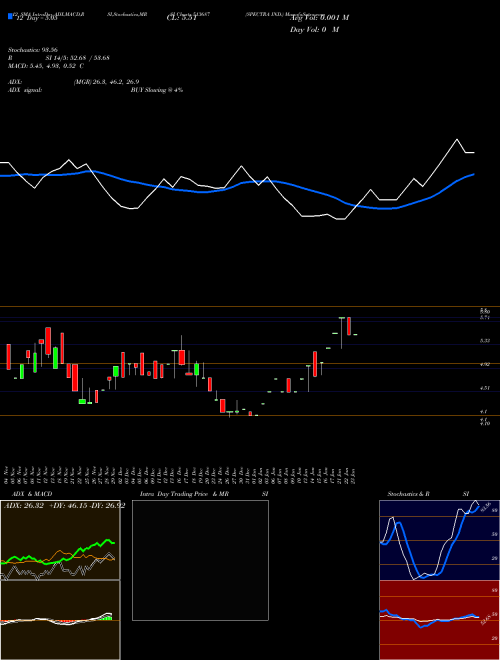
Task: Click the MACD histogram chart panel
Action: tap(60, 620)
